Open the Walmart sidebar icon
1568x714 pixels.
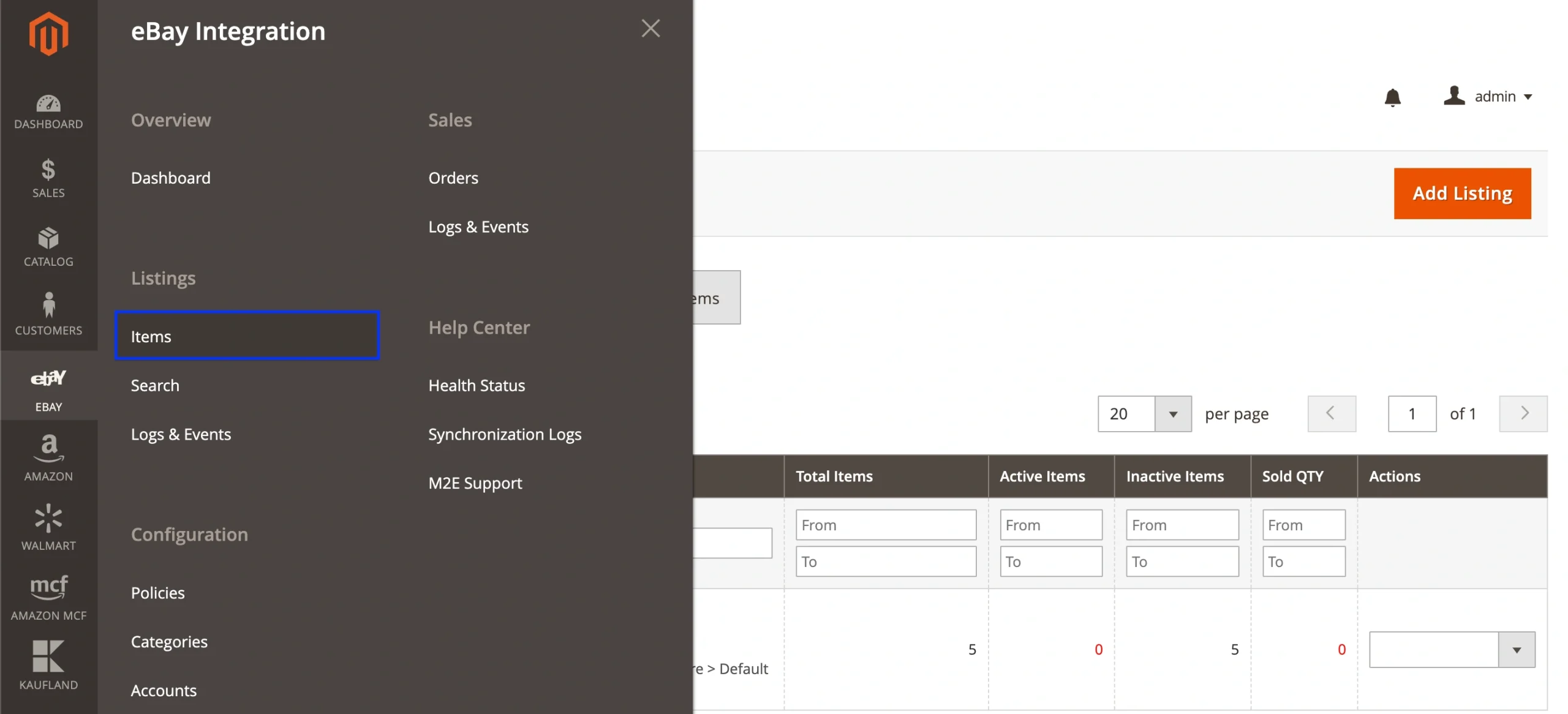pos(48,527)
